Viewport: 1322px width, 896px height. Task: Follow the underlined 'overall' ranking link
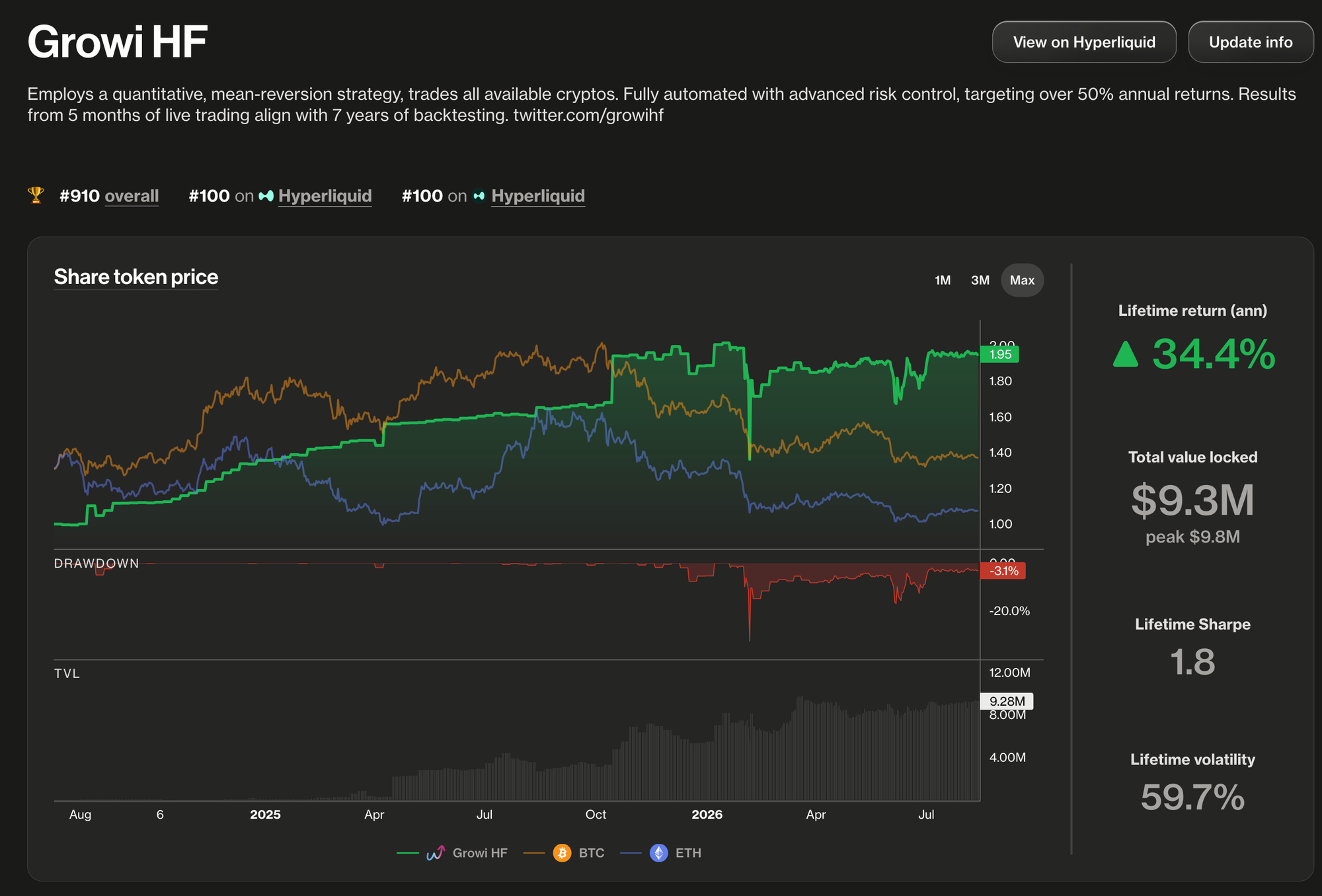pos(132,196)
